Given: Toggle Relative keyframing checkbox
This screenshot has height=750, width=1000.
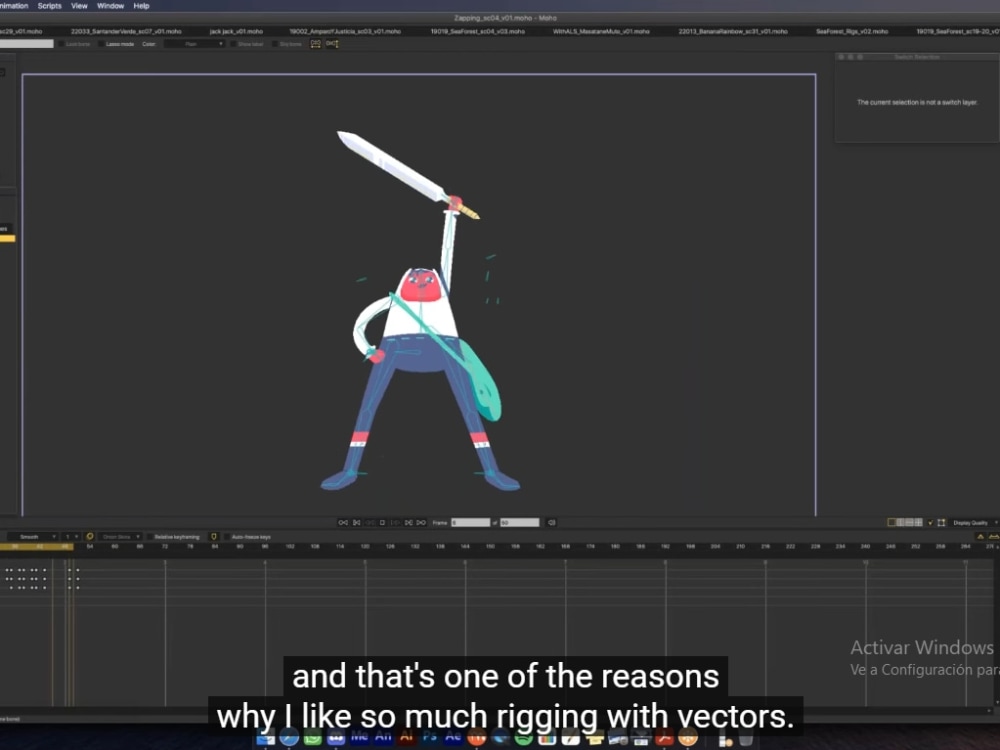Looking at the screenshot, I should point(151,536).
